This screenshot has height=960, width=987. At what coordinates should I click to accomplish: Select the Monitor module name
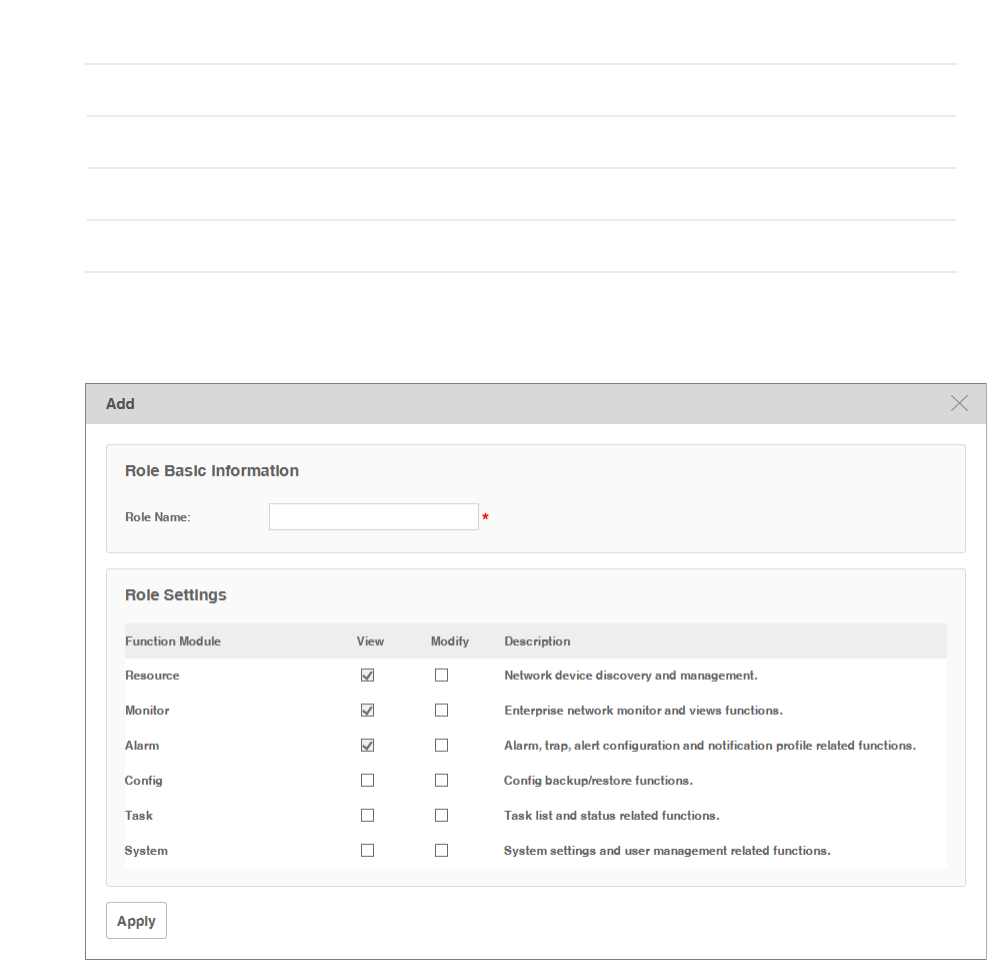[x=147, y=711]
